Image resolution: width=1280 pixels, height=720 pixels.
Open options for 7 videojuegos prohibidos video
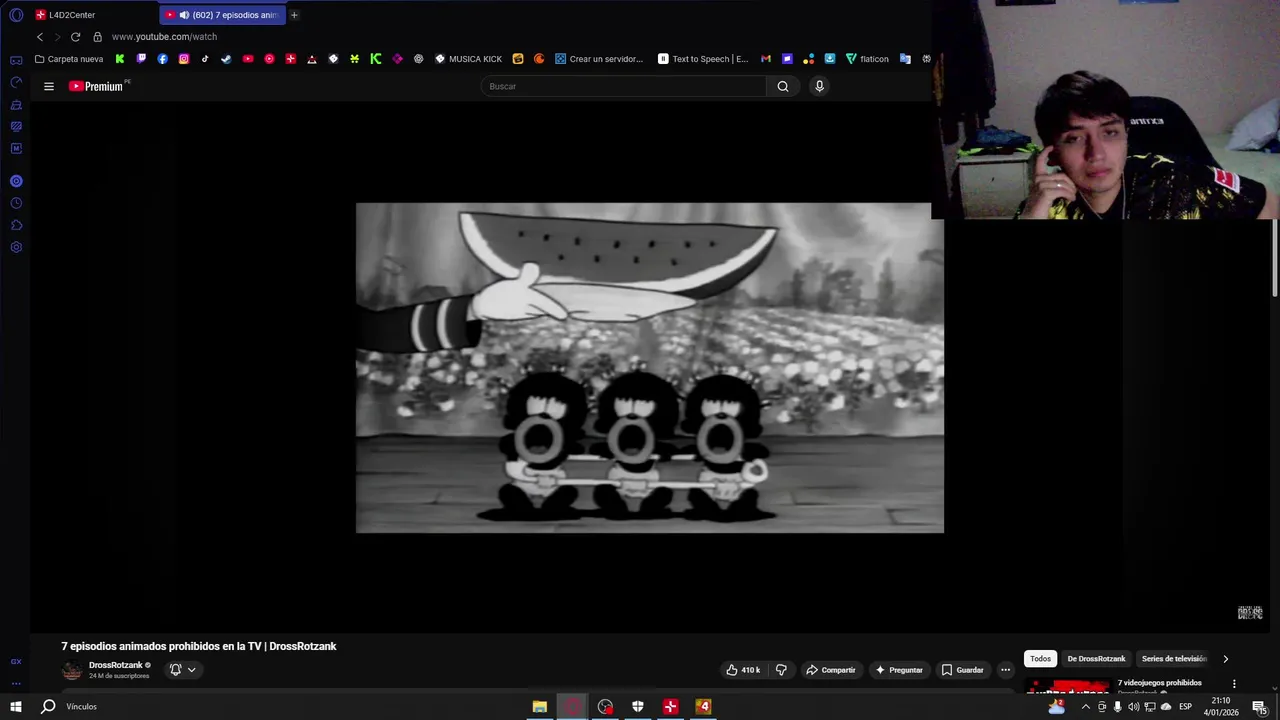(x=1234, y=684)
